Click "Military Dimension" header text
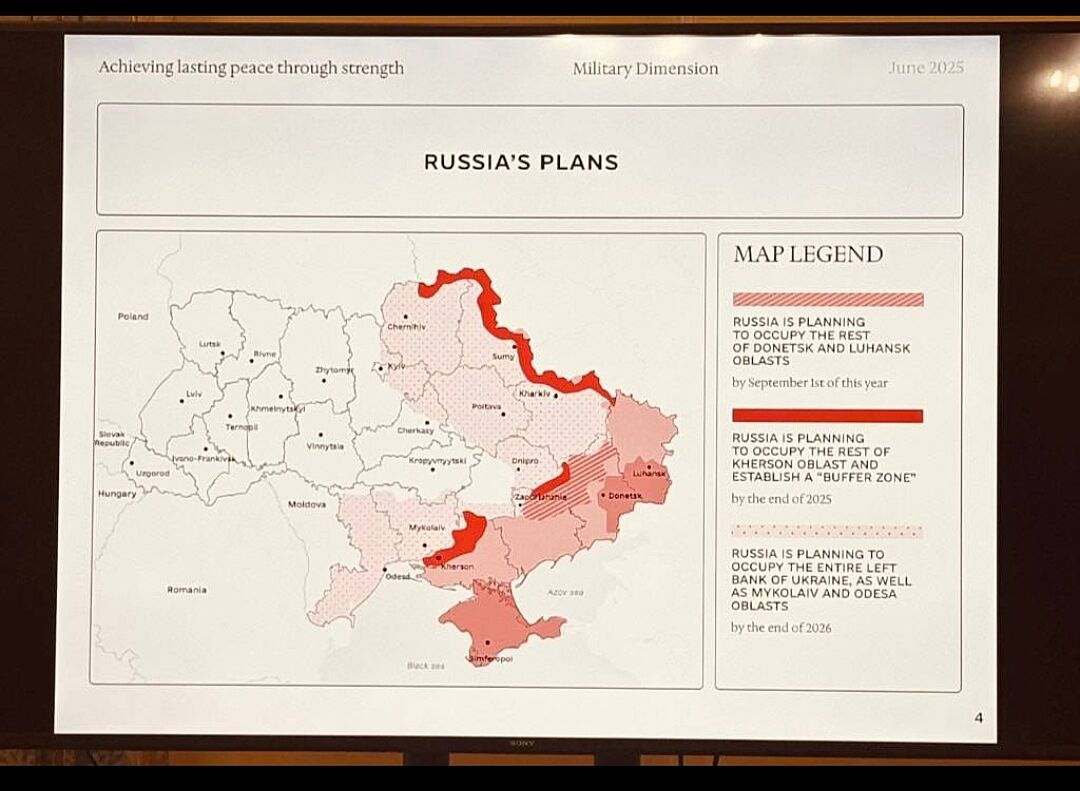The height and width of the screenshot is (791, 1080). [645, 69]
